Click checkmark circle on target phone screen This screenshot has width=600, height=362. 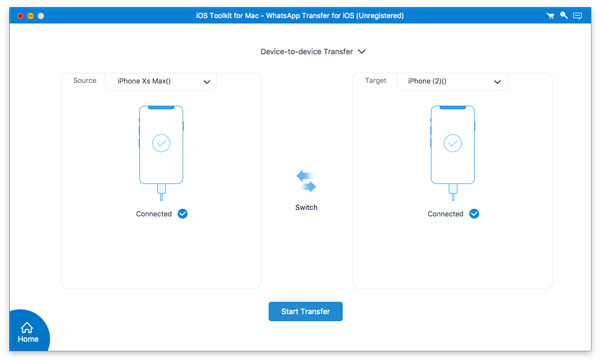[453, 143]
